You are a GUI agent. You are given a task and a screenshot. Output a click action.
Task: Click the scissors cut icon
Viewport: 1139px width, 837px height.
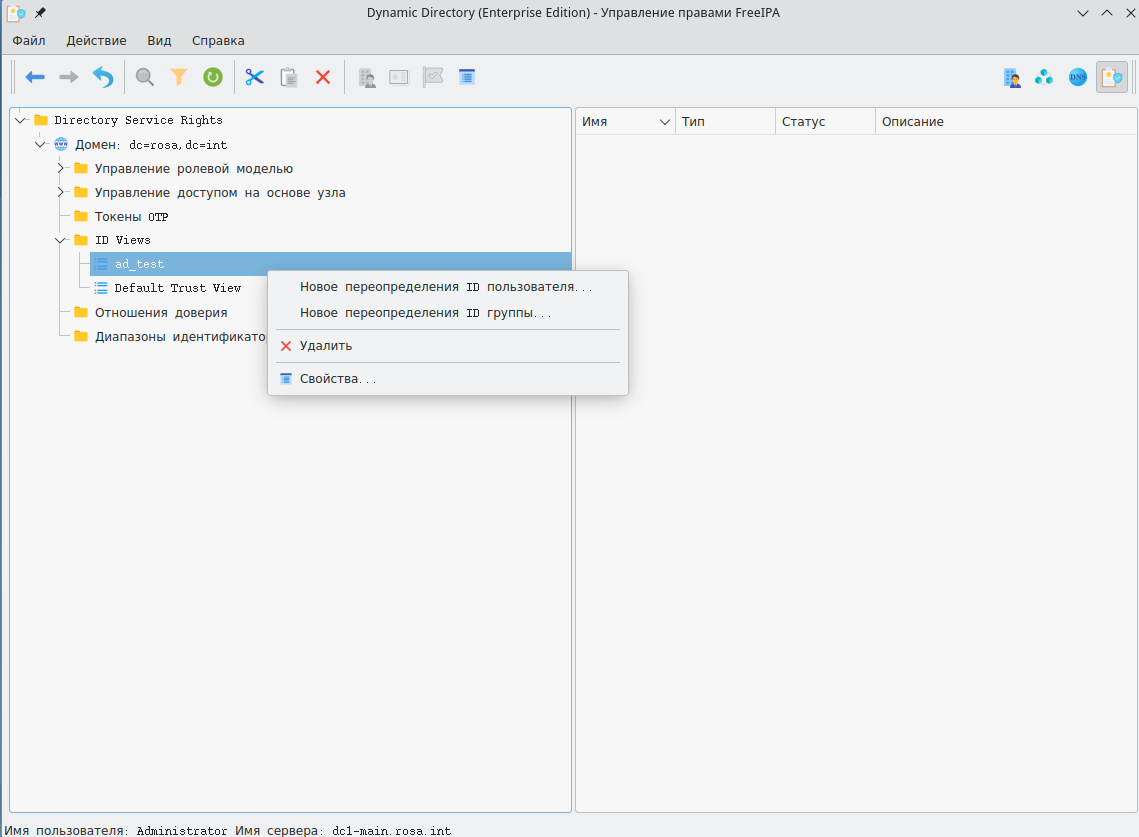255,77
